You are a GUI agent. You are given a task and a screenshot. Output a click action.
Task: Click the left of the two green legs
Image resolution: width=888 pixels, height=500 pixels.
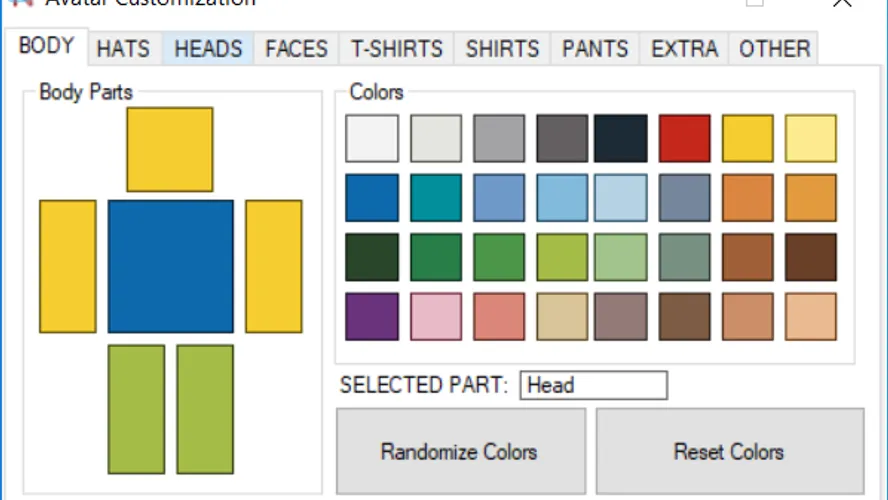[x=136, y=409]
